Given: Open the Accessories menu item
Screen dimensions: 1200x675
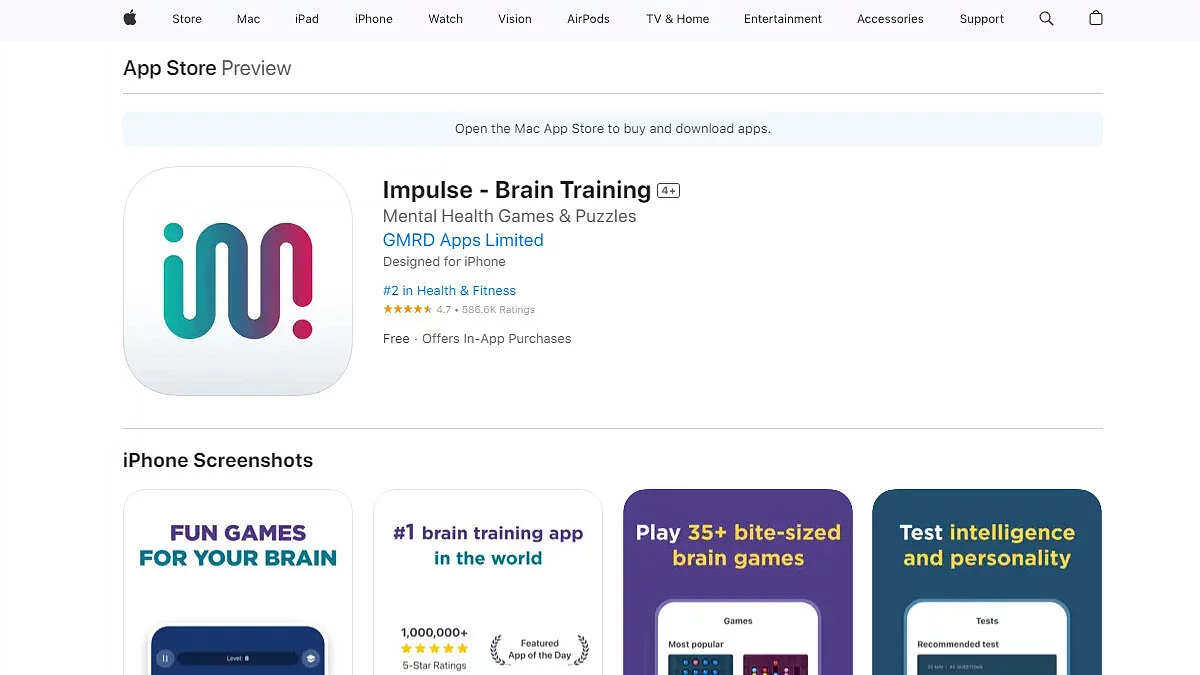Looking at the screenshot, I should click(890, 19).
